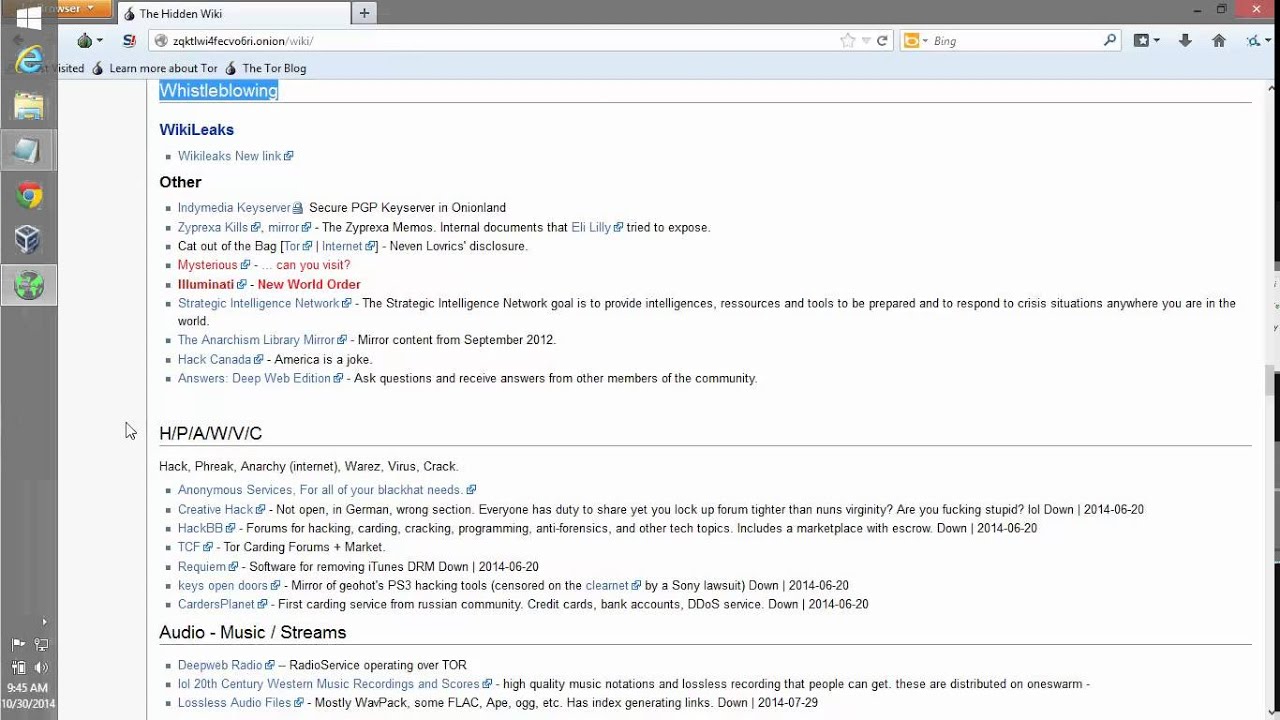This screenshot has height=720, width=1280.
Task: Open the Zyprexa Kills link
Action: coord(213,227)
